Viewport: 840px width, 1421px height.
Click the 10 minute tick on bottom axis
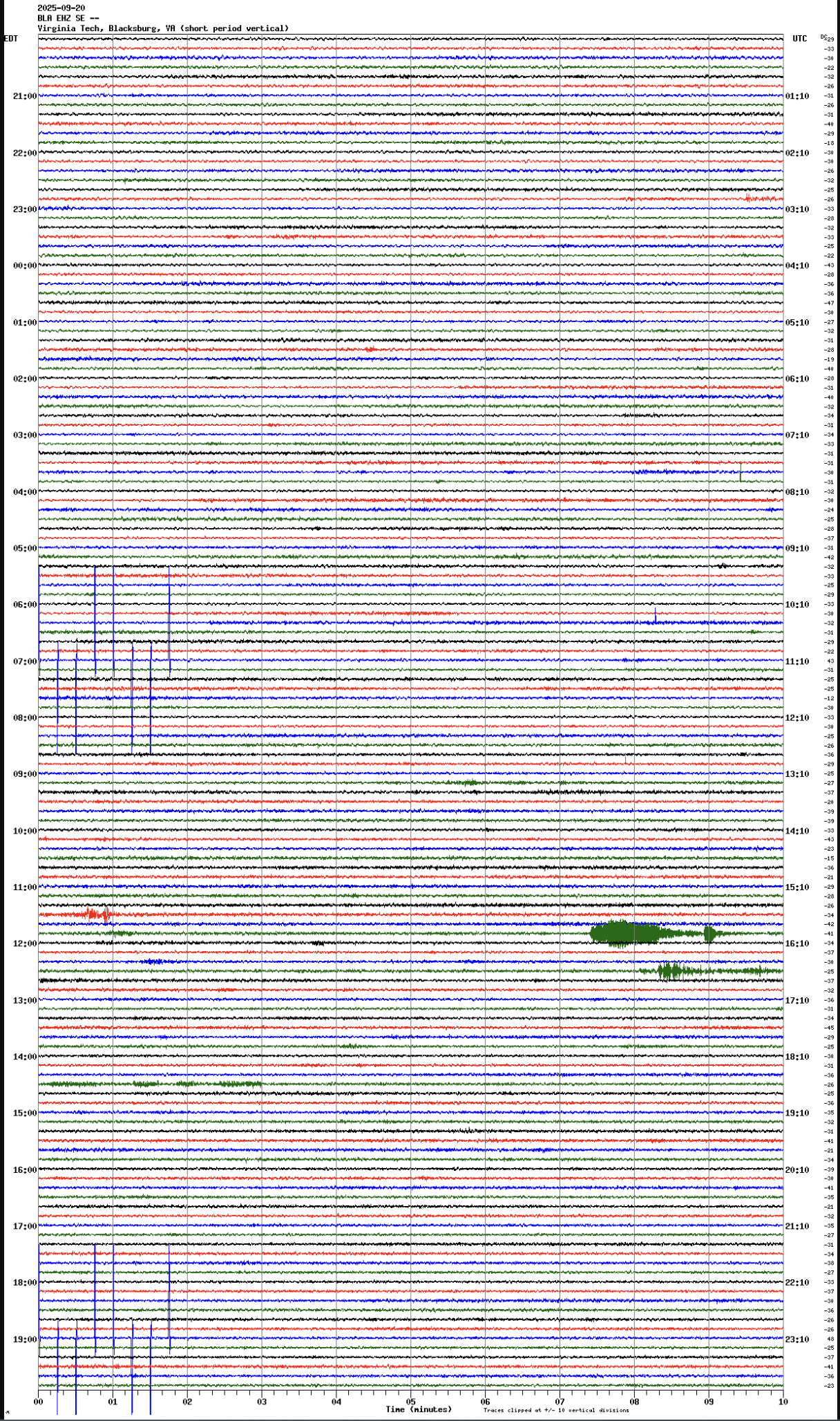pos(783,1402)
